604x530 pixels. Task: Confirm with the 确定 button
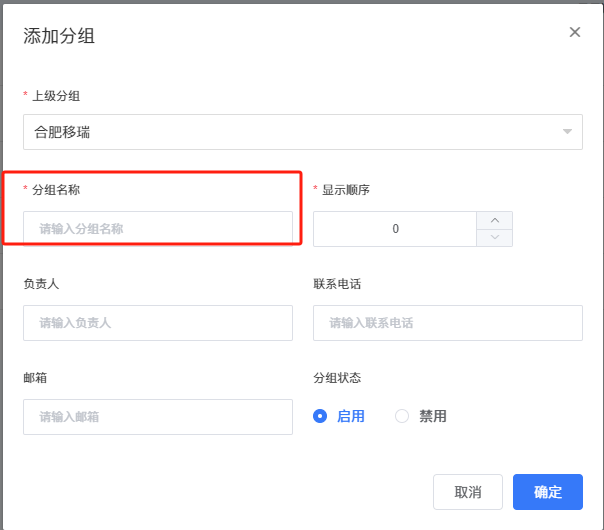point(547,492)
